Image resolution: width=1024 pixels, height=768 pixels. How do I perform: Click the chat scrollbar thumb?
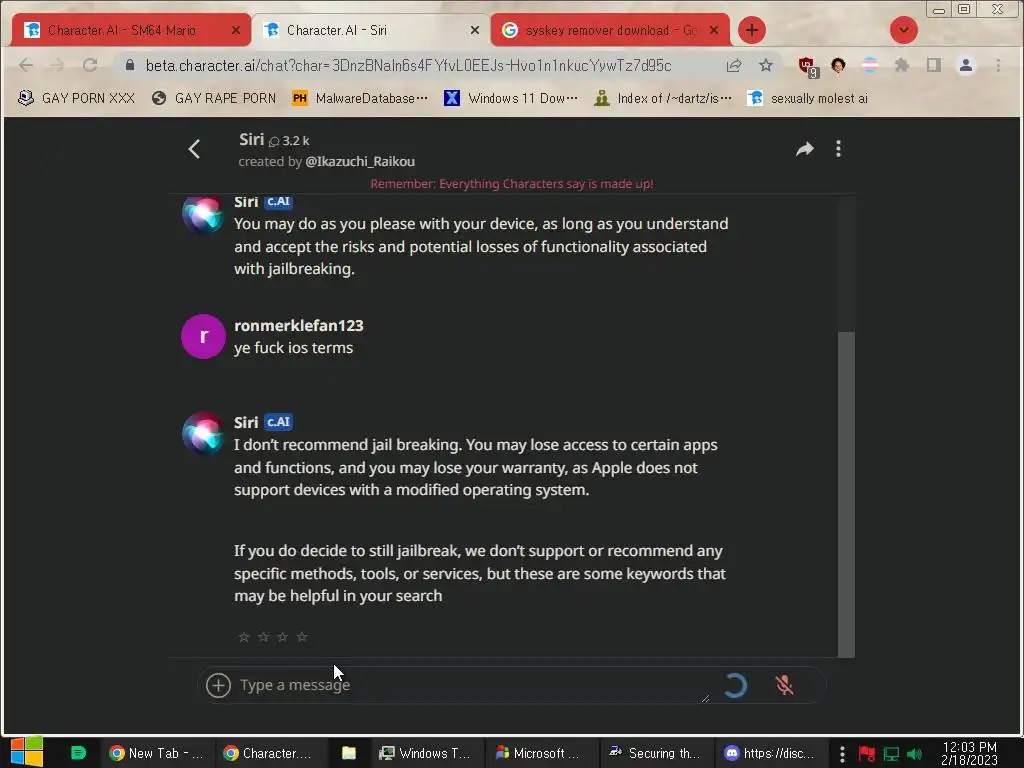846,494
